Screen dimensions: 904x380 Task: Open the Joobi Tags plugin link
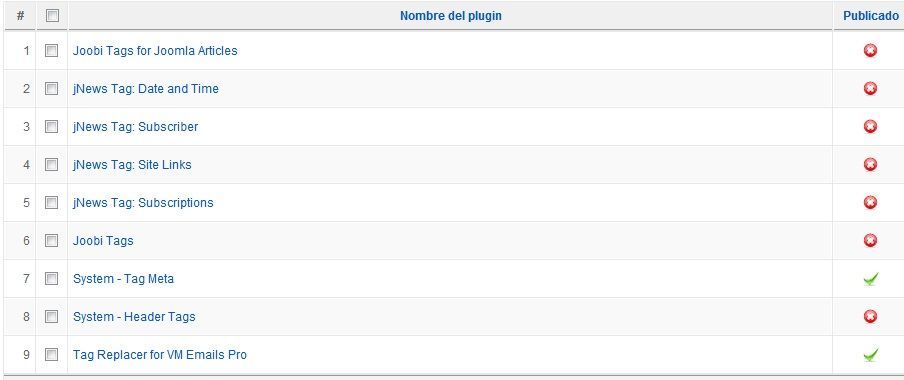click(103, 240)
